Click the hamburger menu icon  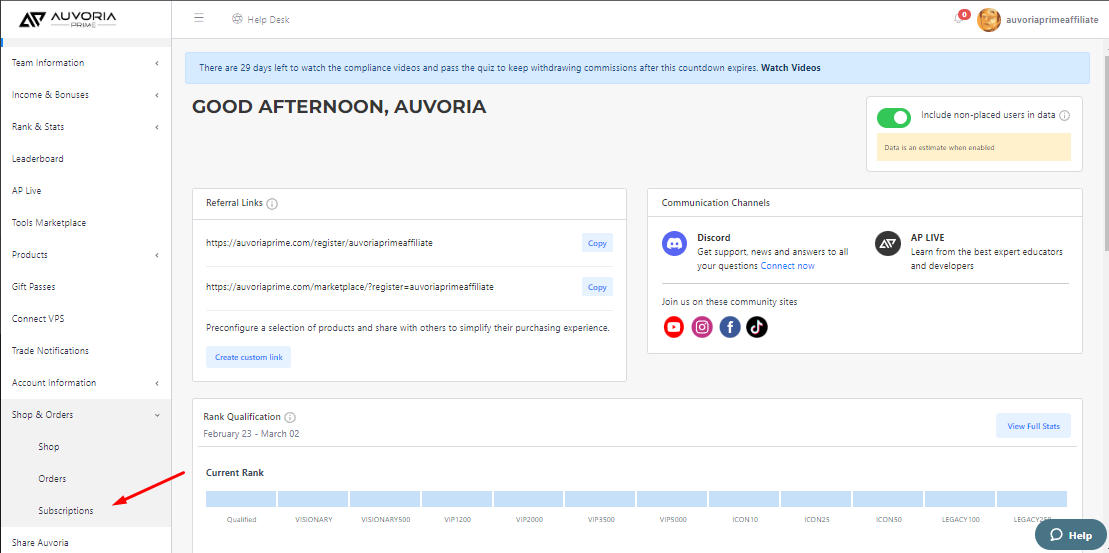pos(199,18)
